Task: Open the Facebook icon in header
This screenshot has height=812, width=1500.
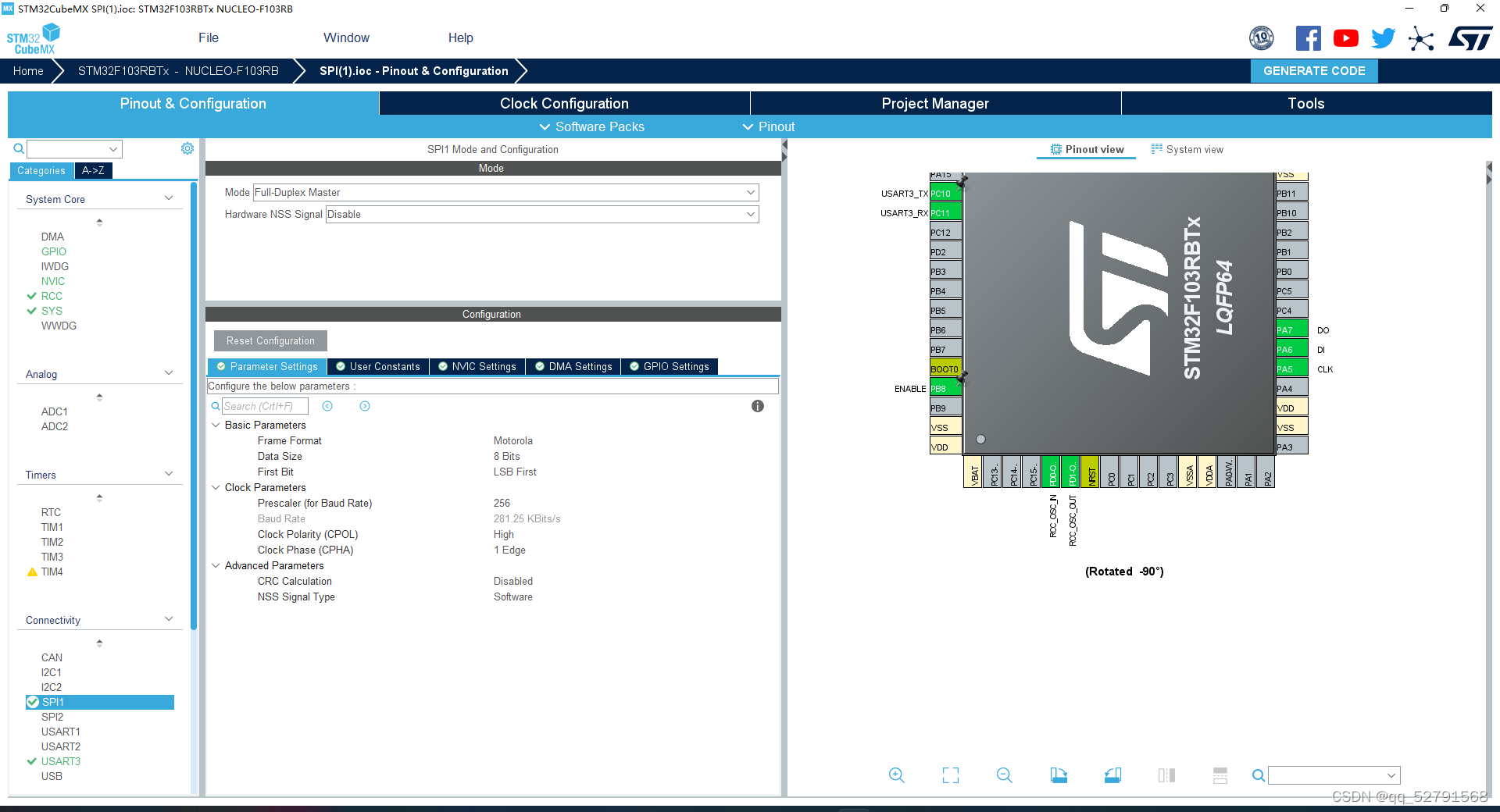Action: [x=1308, y=38]
